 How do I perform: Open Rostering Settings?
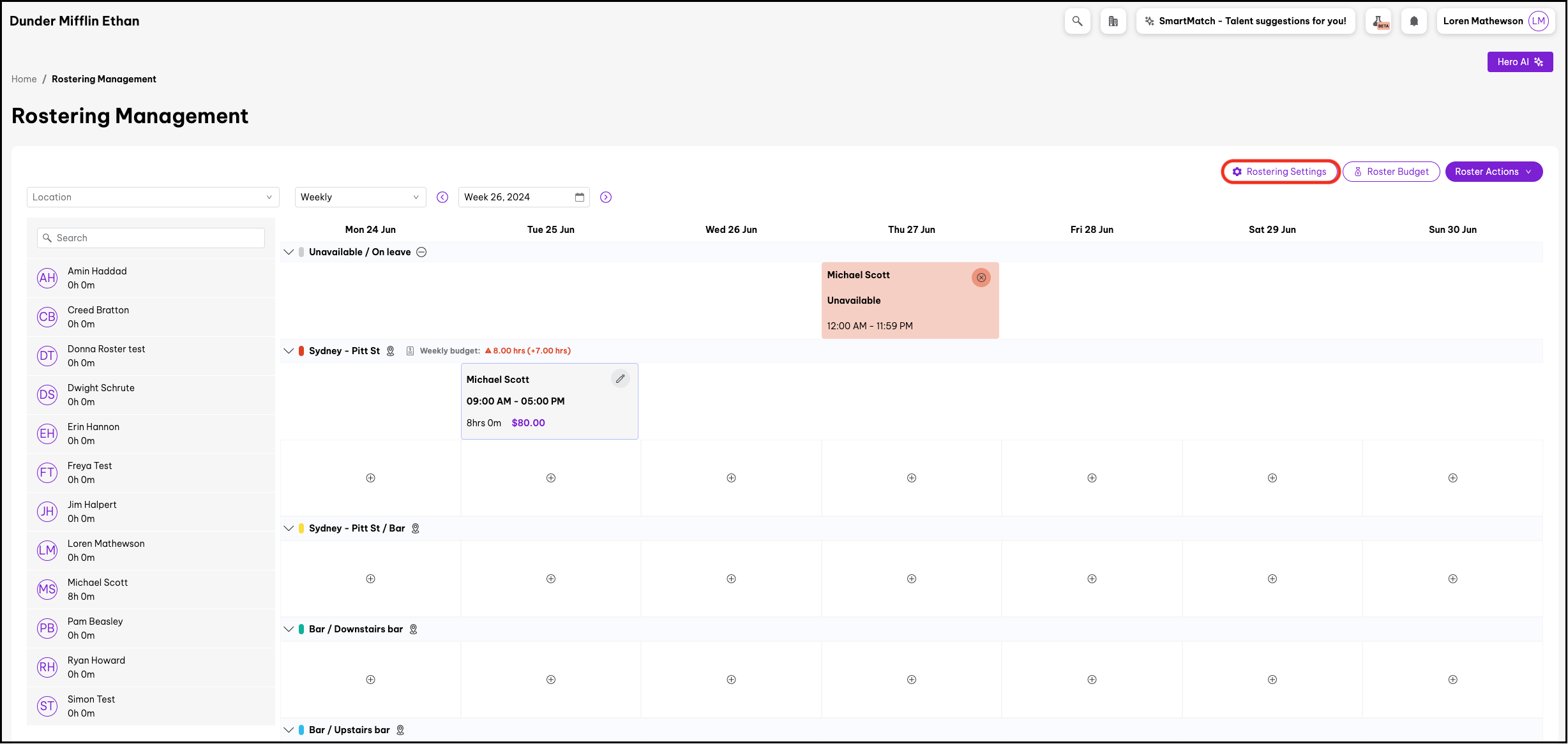click(x=1279, y=172)
